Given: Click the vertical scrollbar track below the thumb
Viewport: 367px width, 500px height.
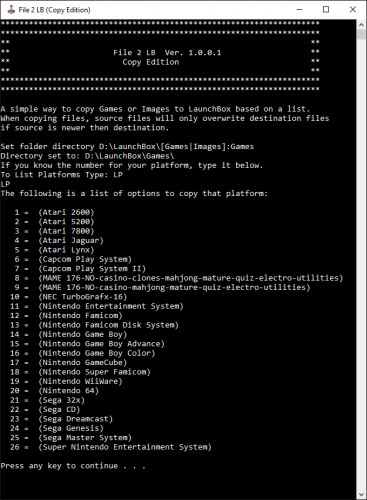Looking at the screenshot, I should pos(361,263).
